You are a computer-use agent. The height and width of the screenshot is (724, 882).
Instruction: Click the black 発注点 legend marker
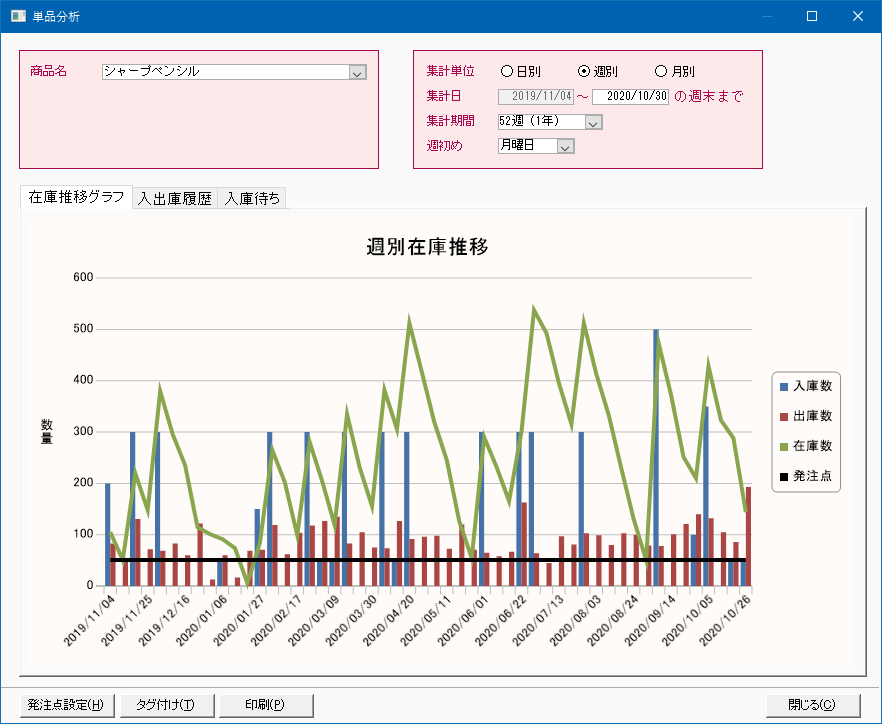[784, 476]
